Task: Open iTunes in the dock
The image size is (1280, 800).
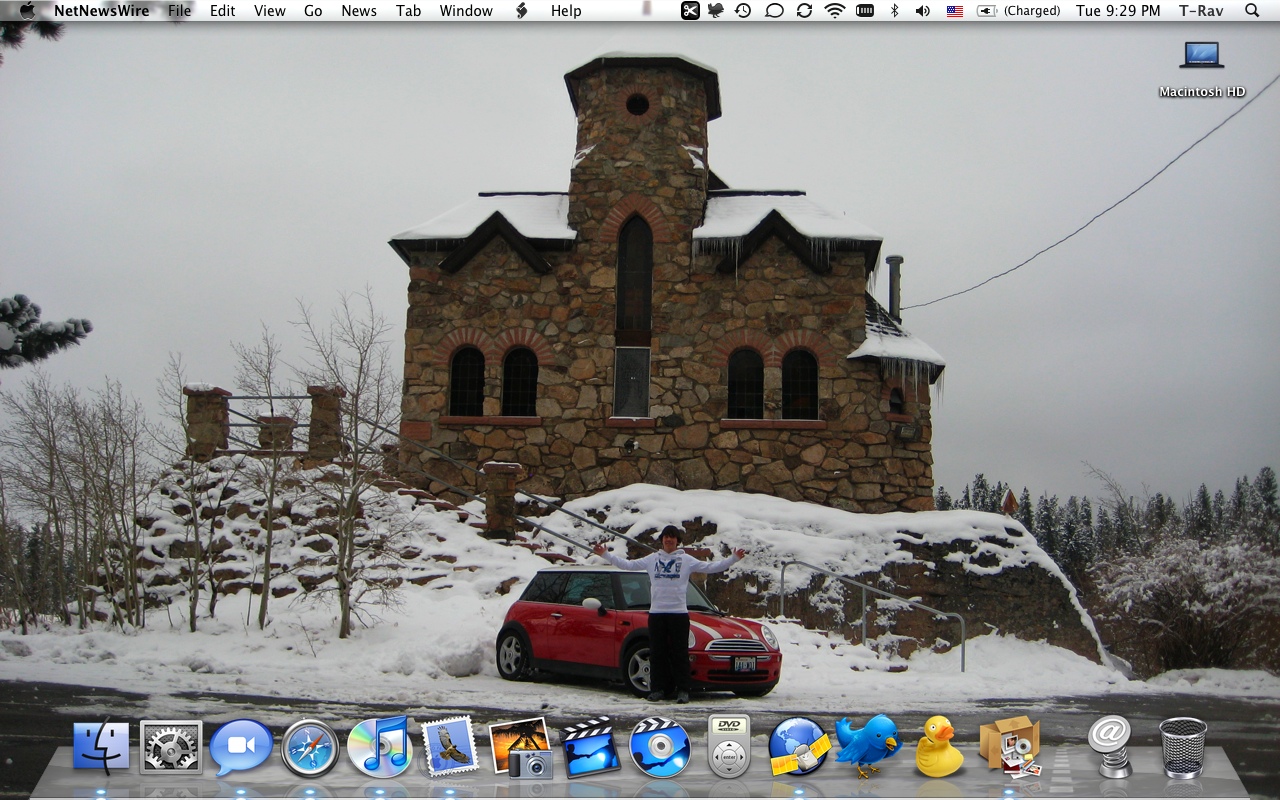Action: tap(379, 747)
